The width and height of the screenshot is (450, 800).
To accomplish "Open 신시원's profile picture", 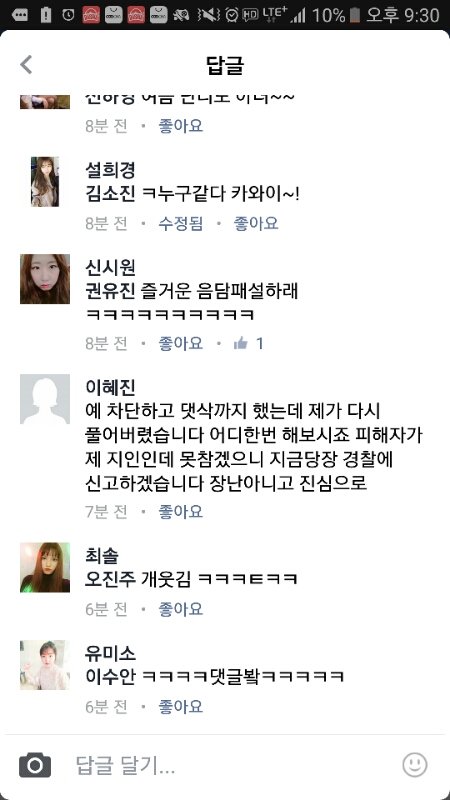I will point(45,279).
